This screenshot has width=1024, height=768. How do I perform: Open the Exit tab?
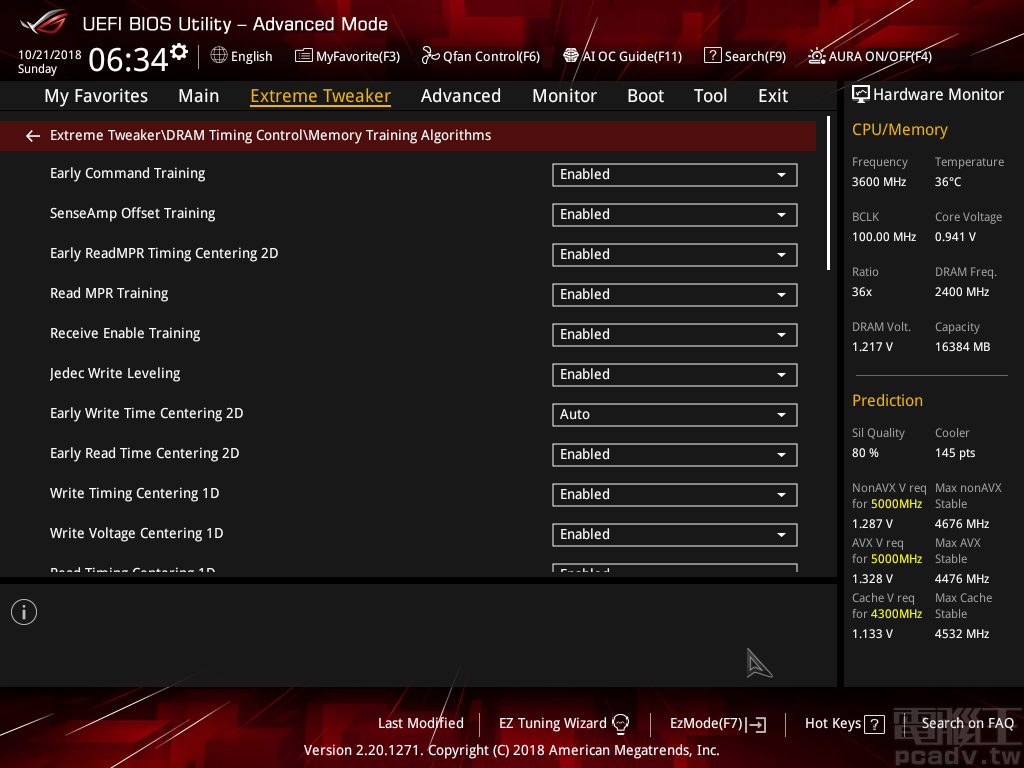click(x=773, y=96)
